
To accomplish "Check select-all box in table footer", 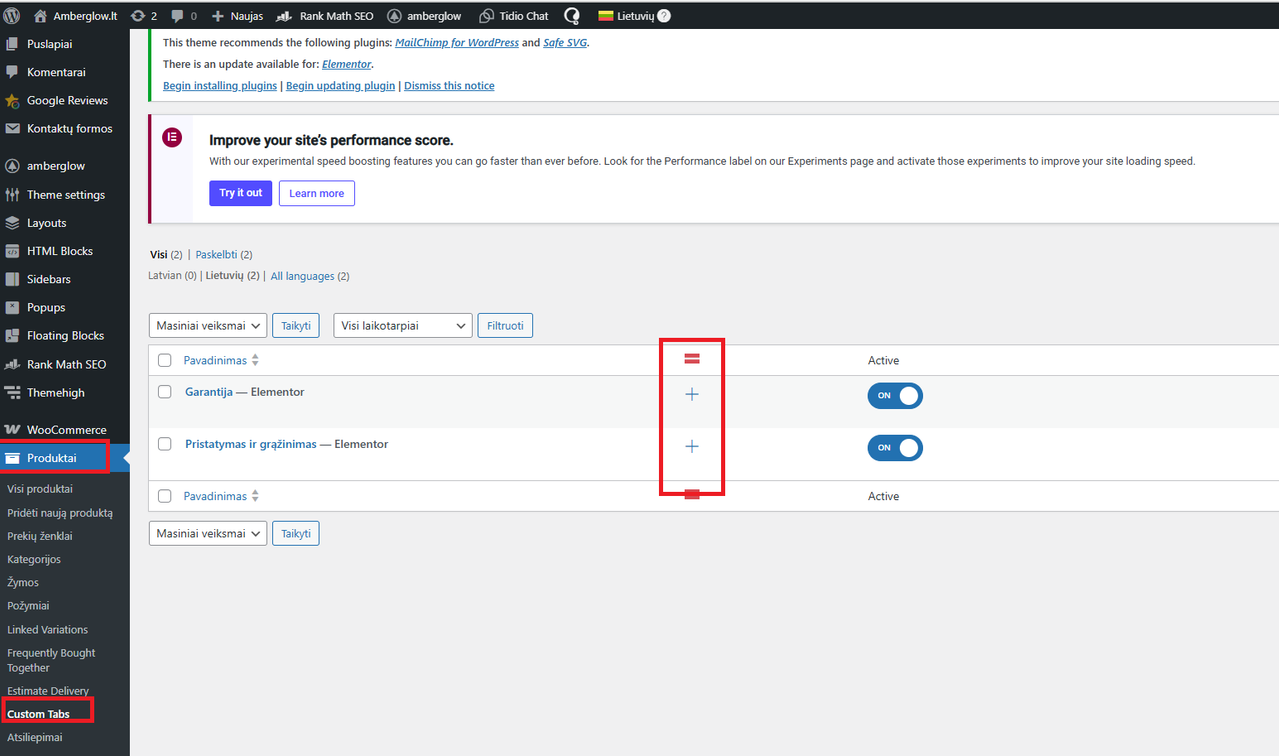I will (x=165, y=496).
